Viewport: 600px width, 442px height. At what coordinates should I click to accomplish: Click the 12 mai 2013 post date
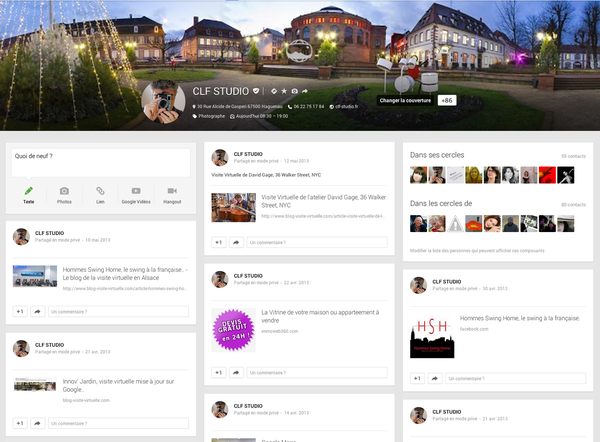pos(296,161)
